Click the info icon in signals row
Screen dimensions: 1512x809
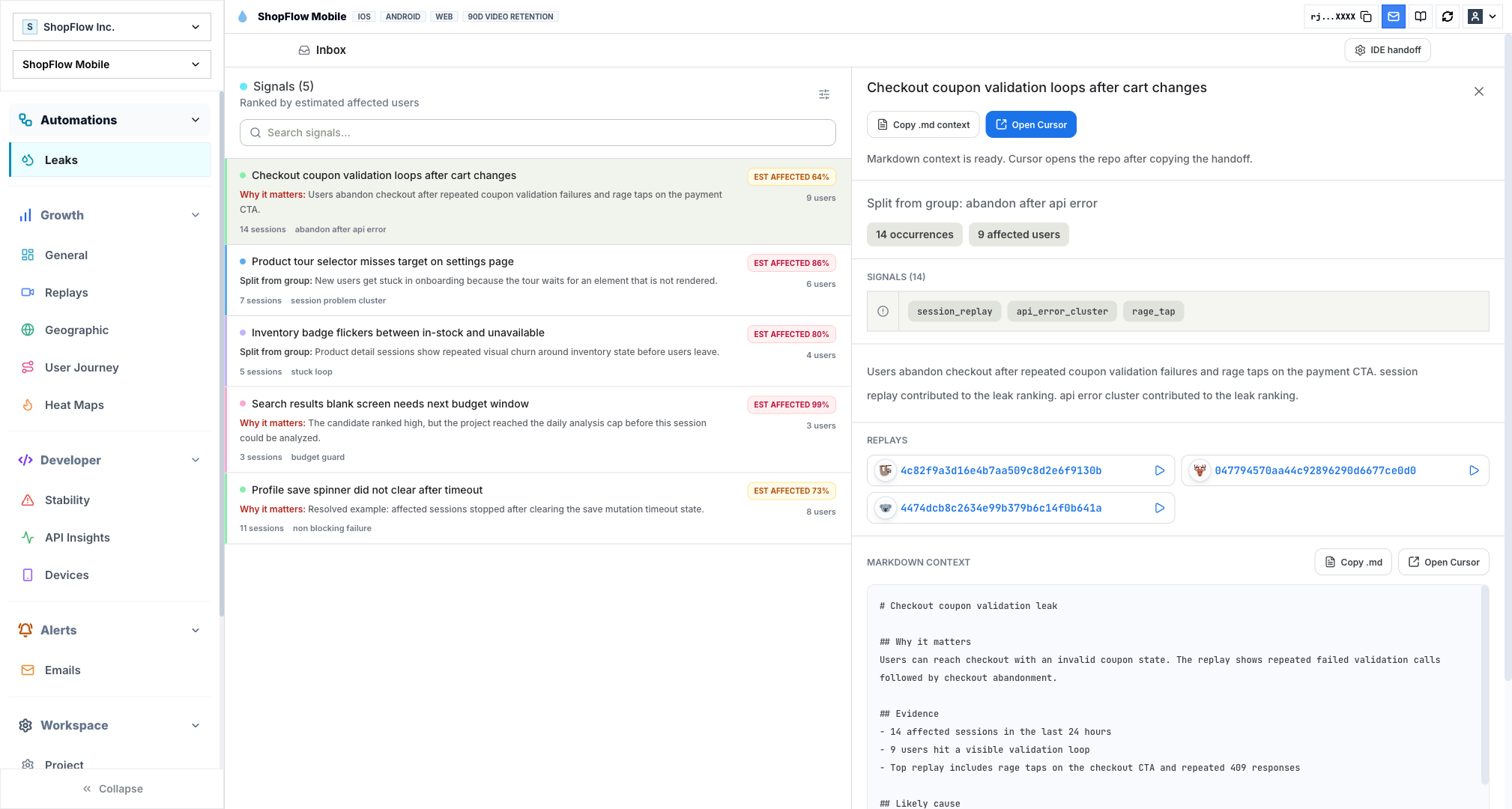(883, 312)
